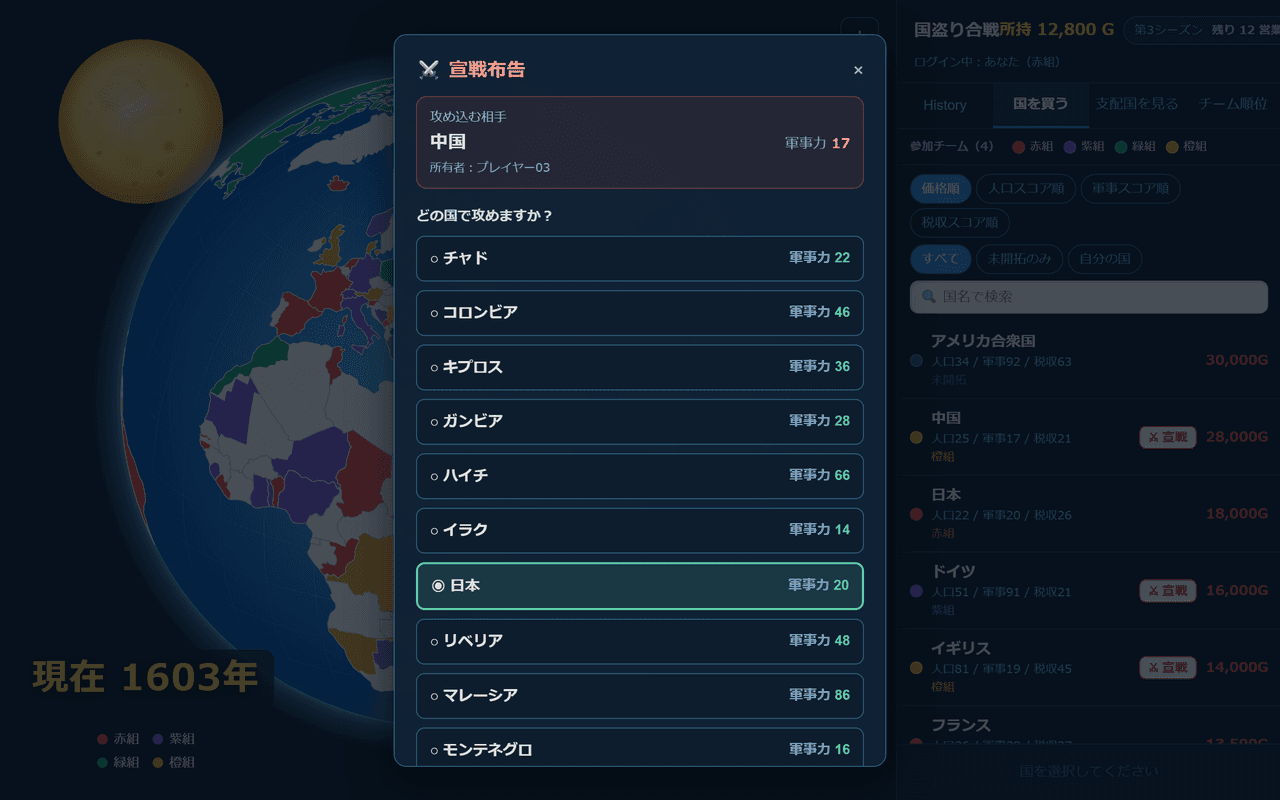Select ガンビア as attacking country
Image resolution: width=1280 pixels, height=800 pixels.
tap(640, 421)
